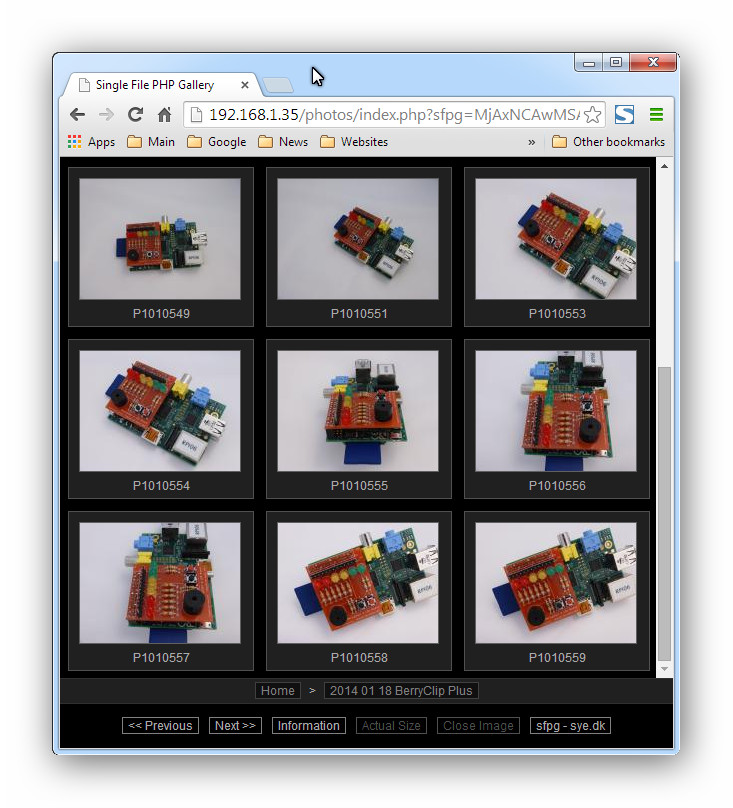The width and height of the screenshot is (733, 808).
Task: Bookmark this page with star icon
Action: (592, 115)
